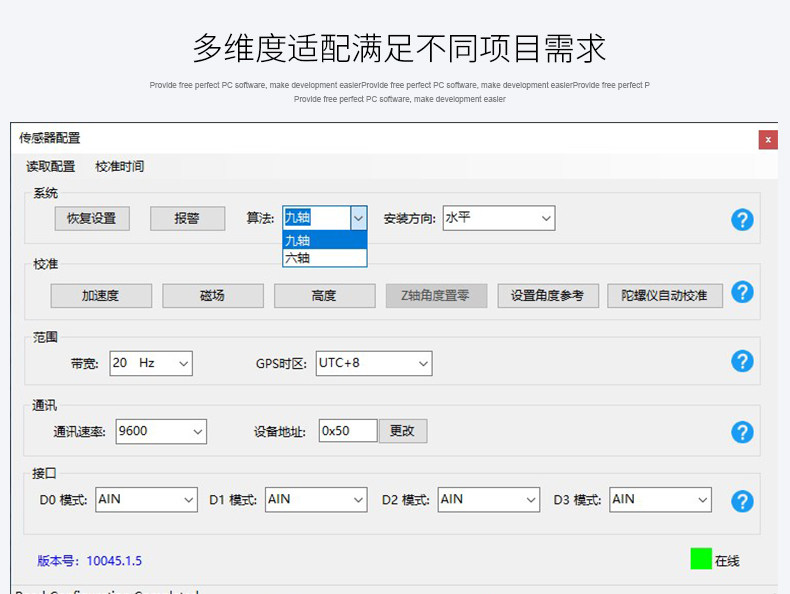Open help for the 系统 section

pos(742,220)
